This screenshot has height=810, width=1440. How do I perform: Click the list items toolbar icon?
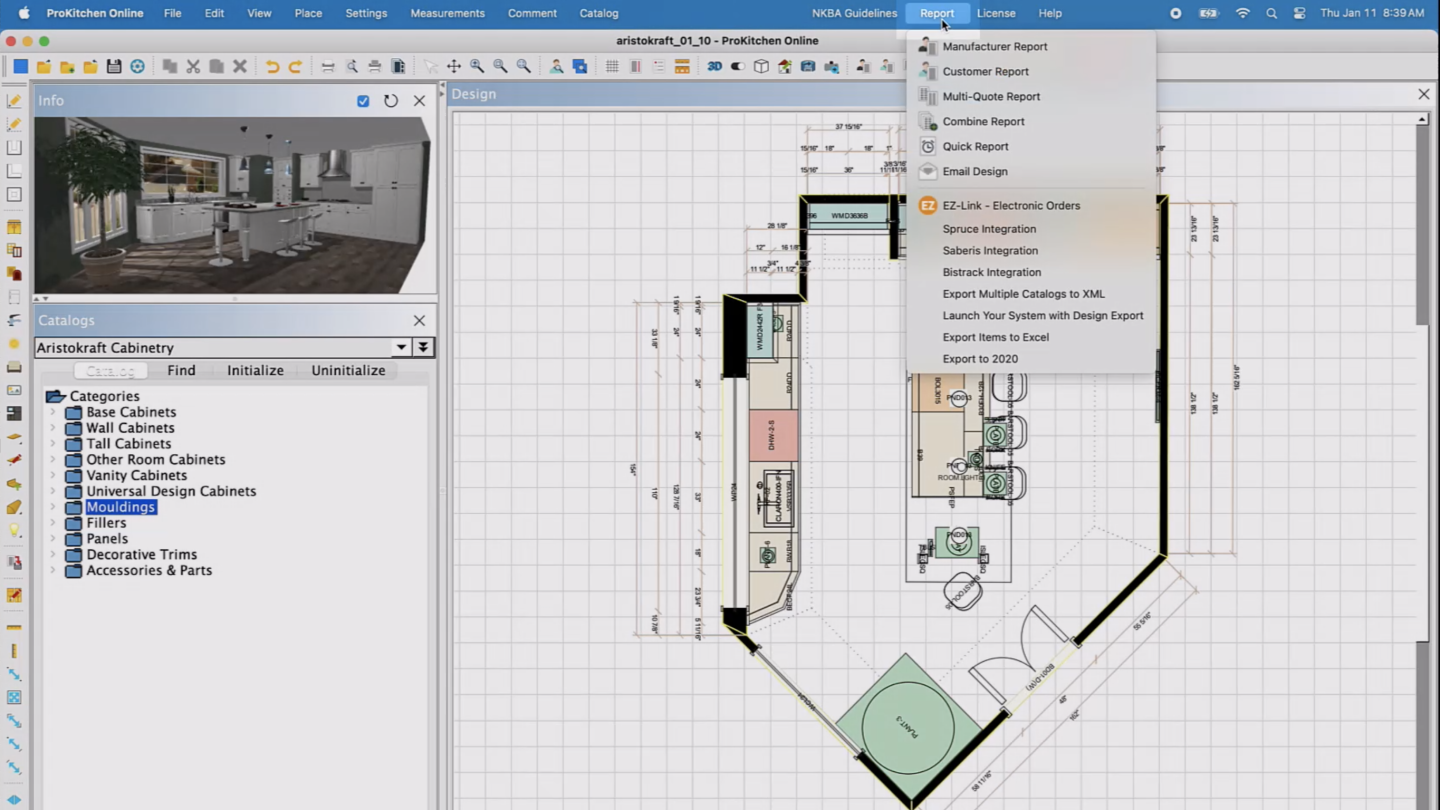click(658, 66)
